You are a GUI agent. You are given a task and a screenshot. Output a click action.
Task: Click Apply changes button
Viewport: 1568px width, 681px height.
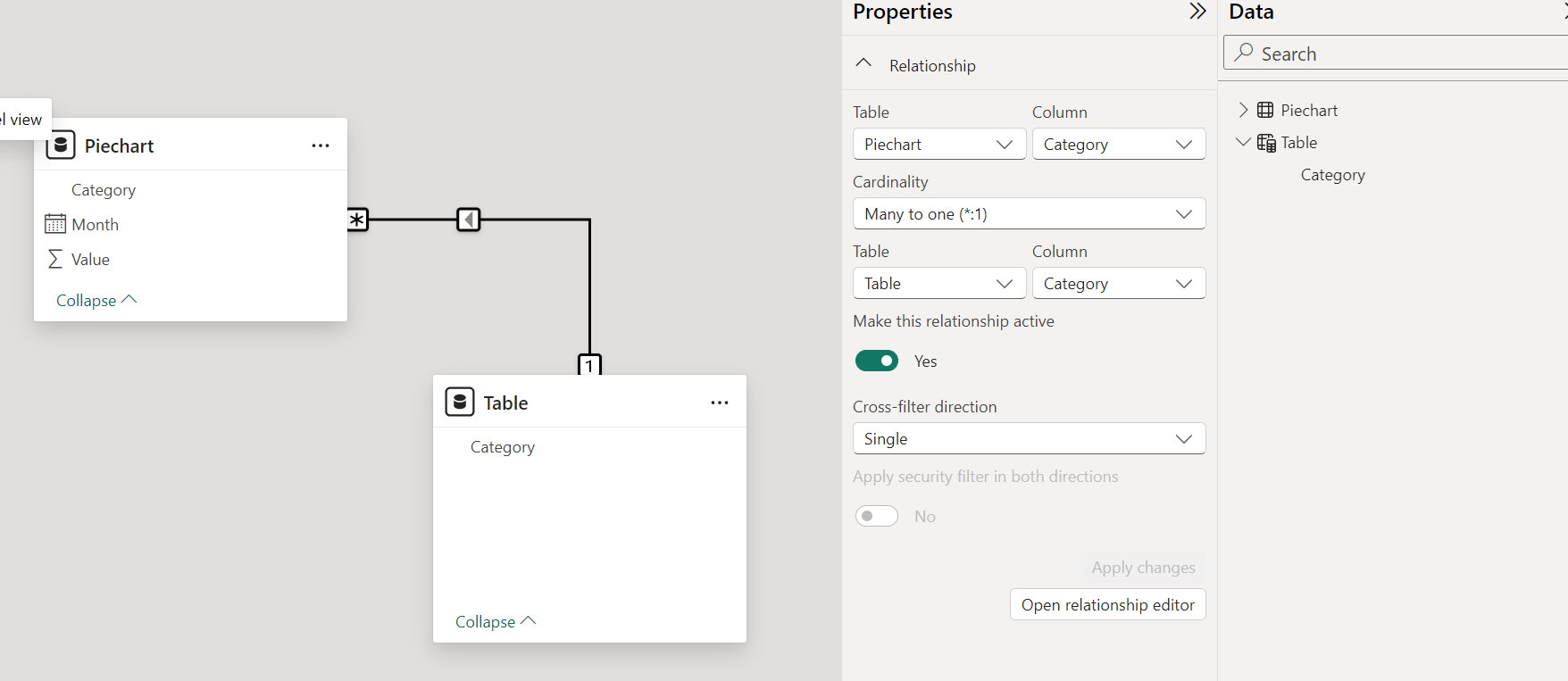tap(1143, 568)
